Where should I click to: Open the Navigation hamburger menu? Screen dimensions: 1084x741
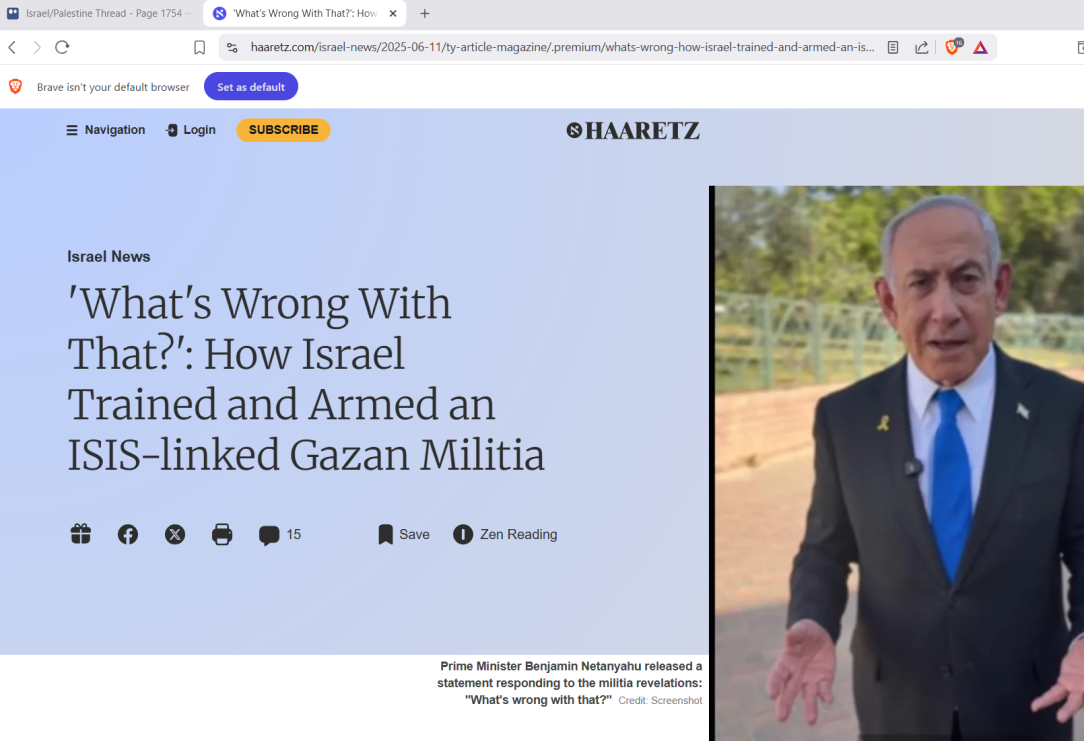[x=106, y=130]
